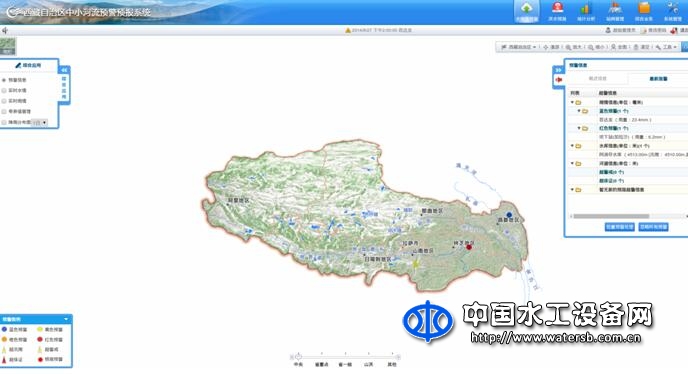
Task: Click the clear map tool
Action: pos(641,47)
